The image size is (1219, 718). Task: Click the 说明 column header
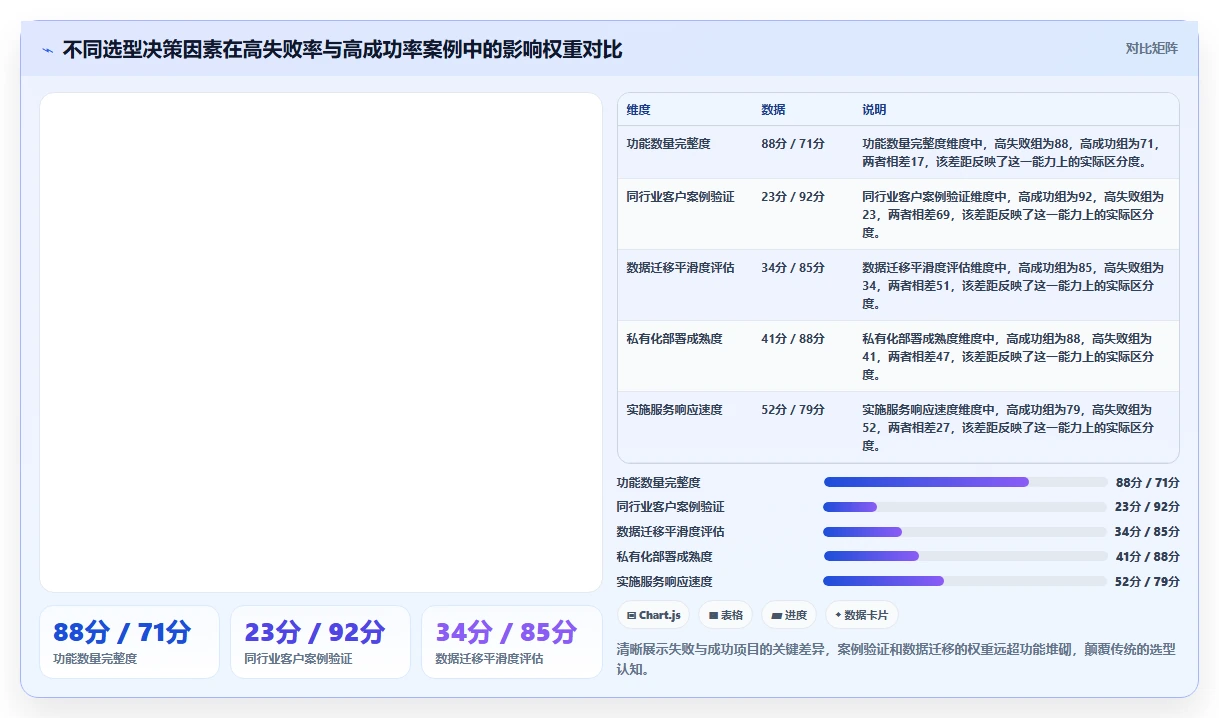874,110
